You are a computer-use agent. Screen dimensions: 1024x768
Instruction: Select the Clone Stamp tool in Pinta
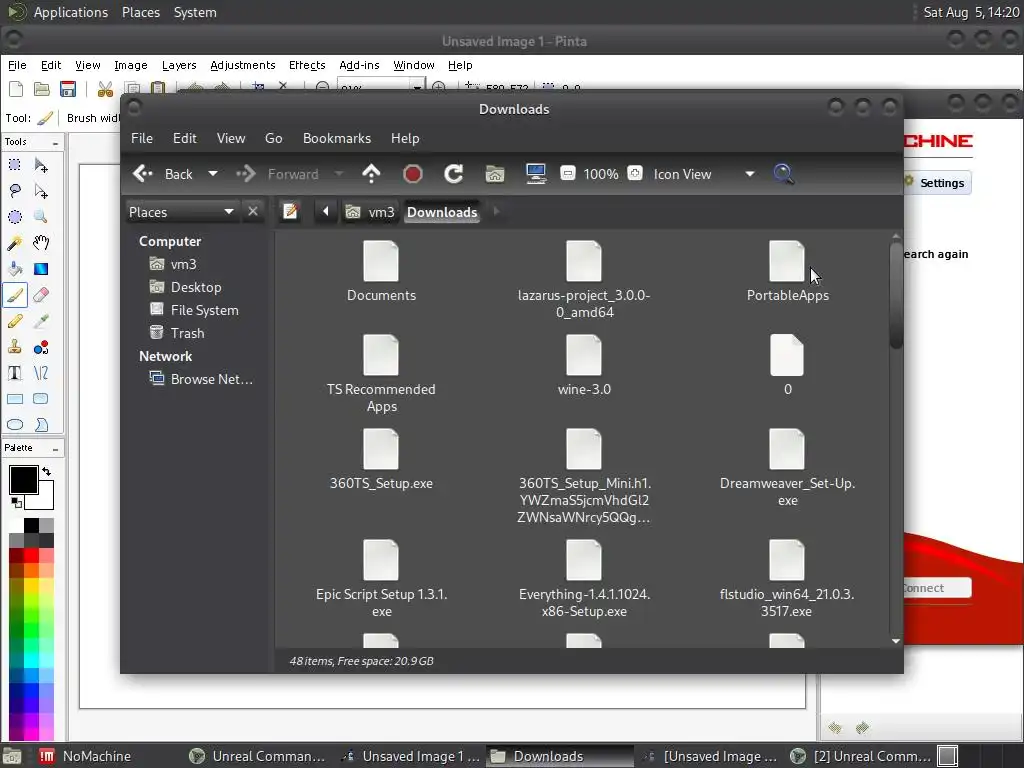click(14, 347)
